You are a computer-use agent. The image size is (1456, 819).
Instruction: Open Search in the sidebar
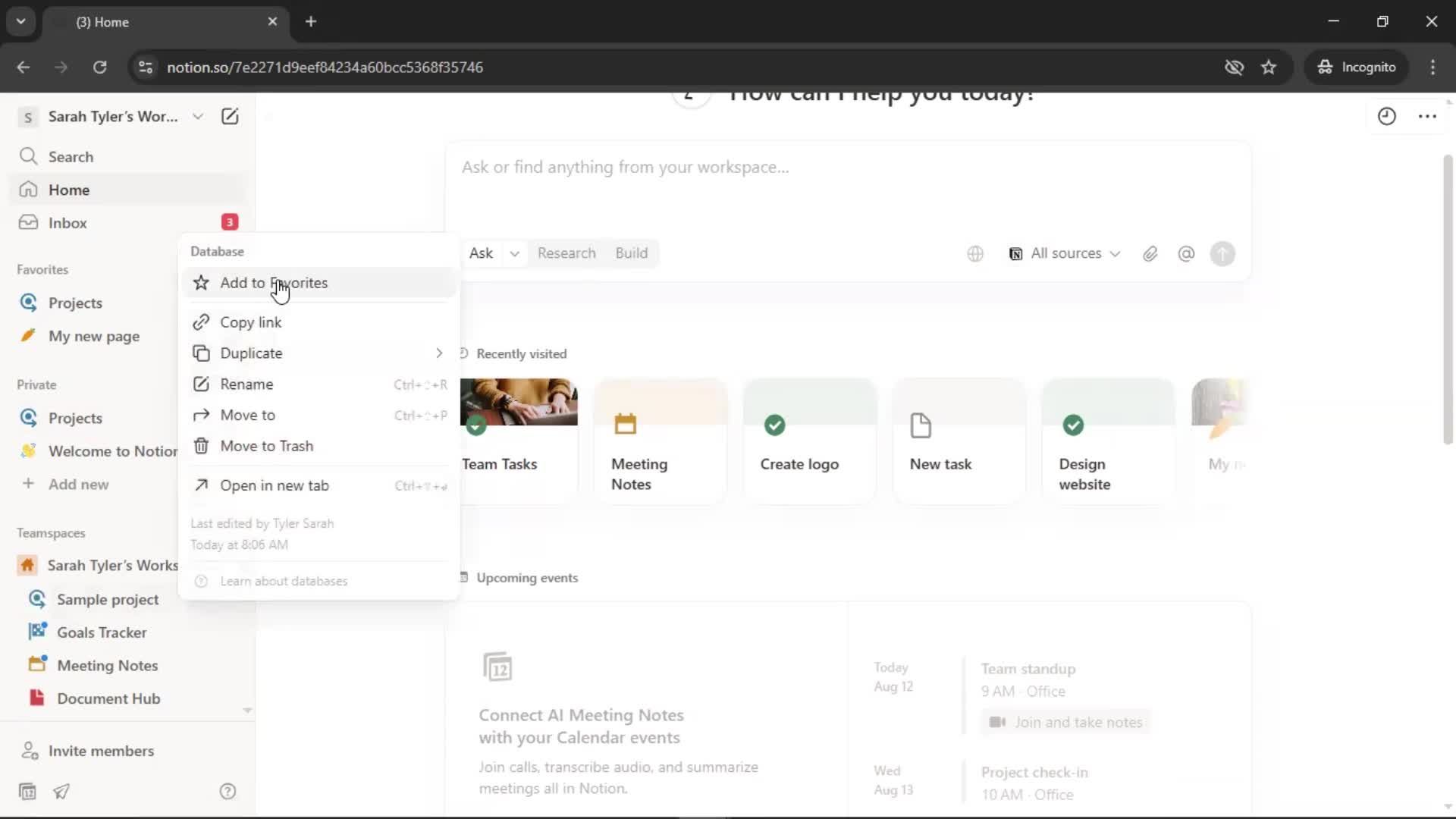point(127,156)
